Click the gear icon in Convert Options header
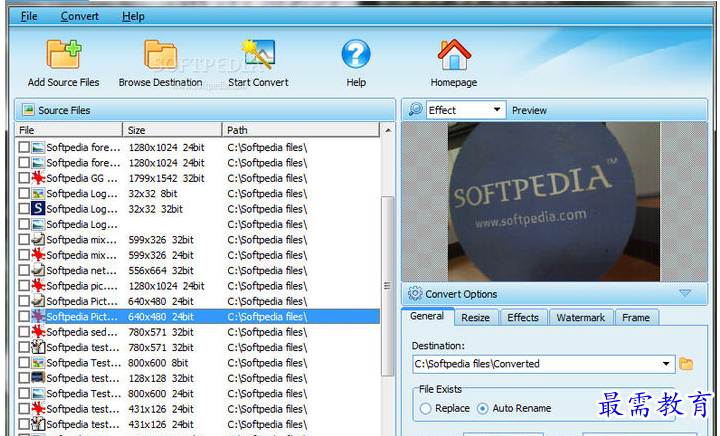 point(415,293)
